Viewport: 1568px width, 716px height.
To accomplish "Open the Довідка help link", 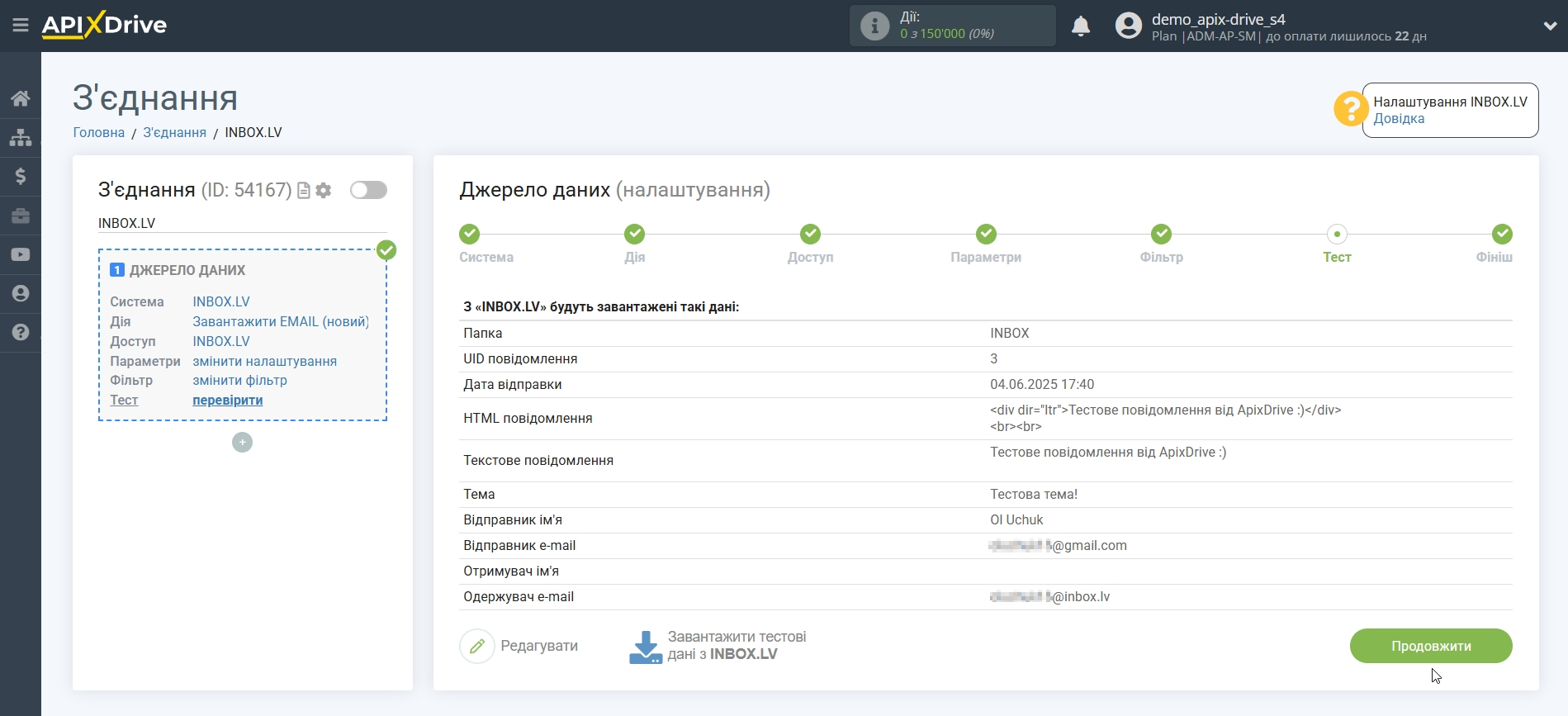I will click(1399, 118).
